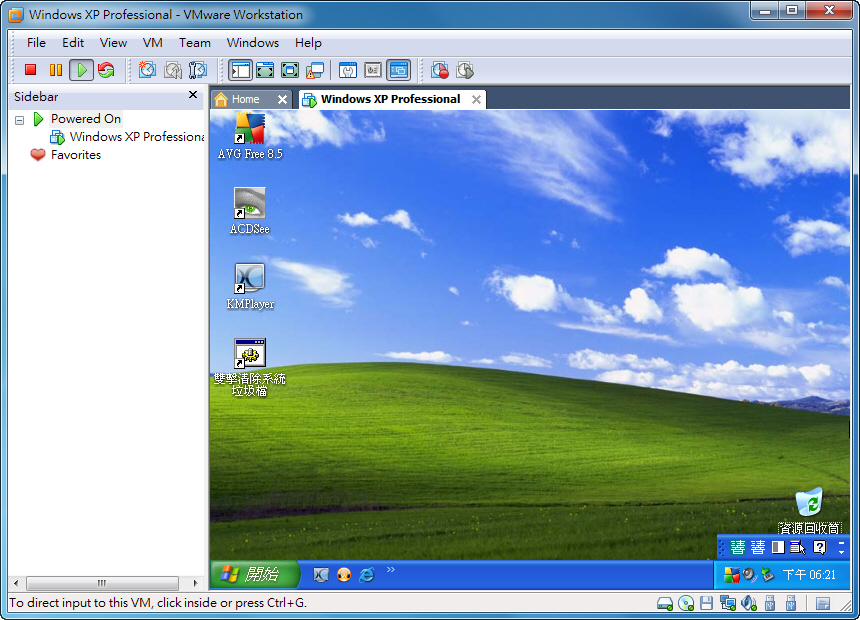
Task: Open the File menu
Action: tap(36, 43)
